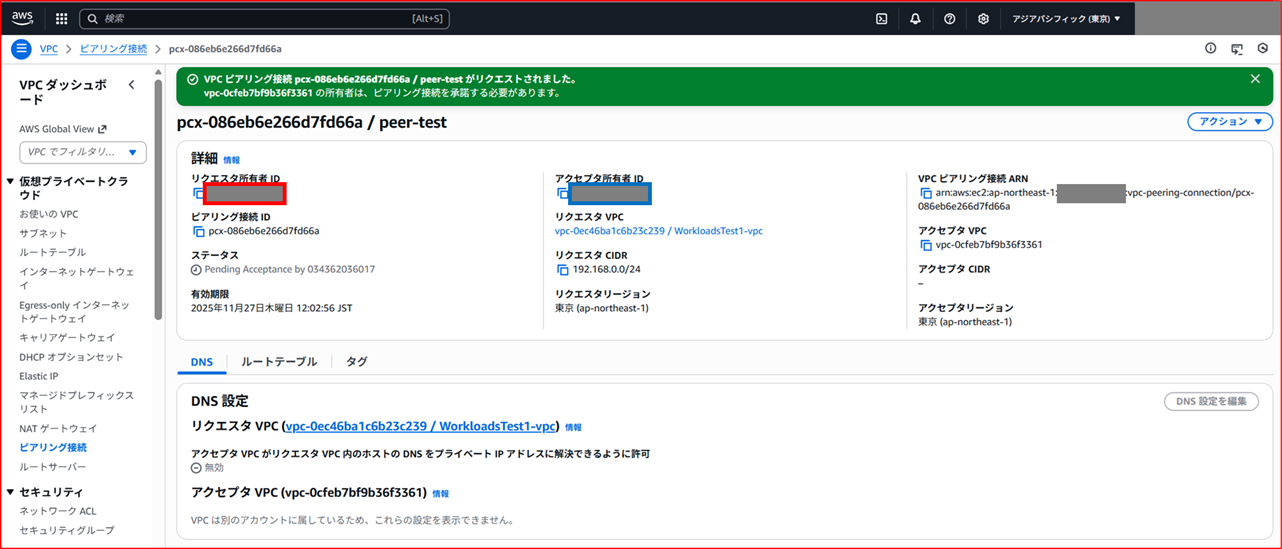Viewport: 1282px width, 549px height.
Task: Switch to the ルートテーブル tab
Action: tap(279, 362)
